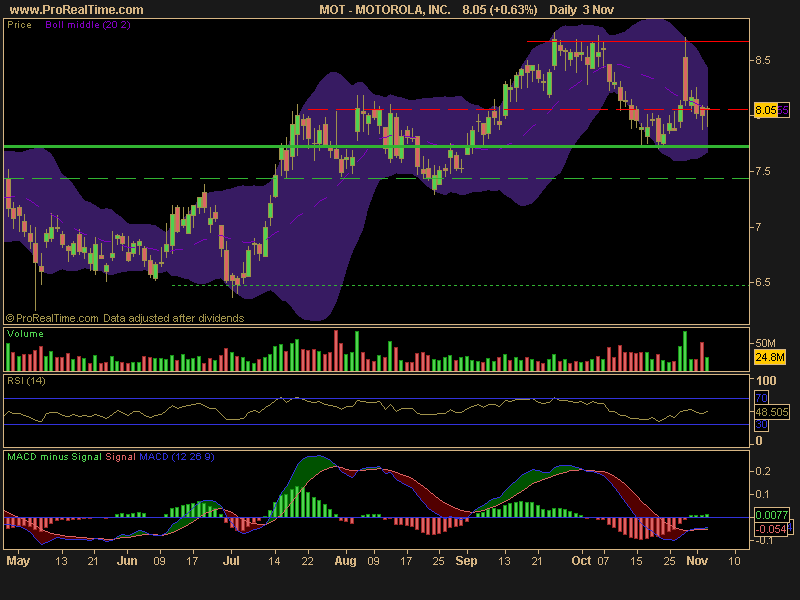Image resolution: width=800 pixels, height=600 pixels.
Task: Click the 10 date label after Nov
Action: (734, 561)
